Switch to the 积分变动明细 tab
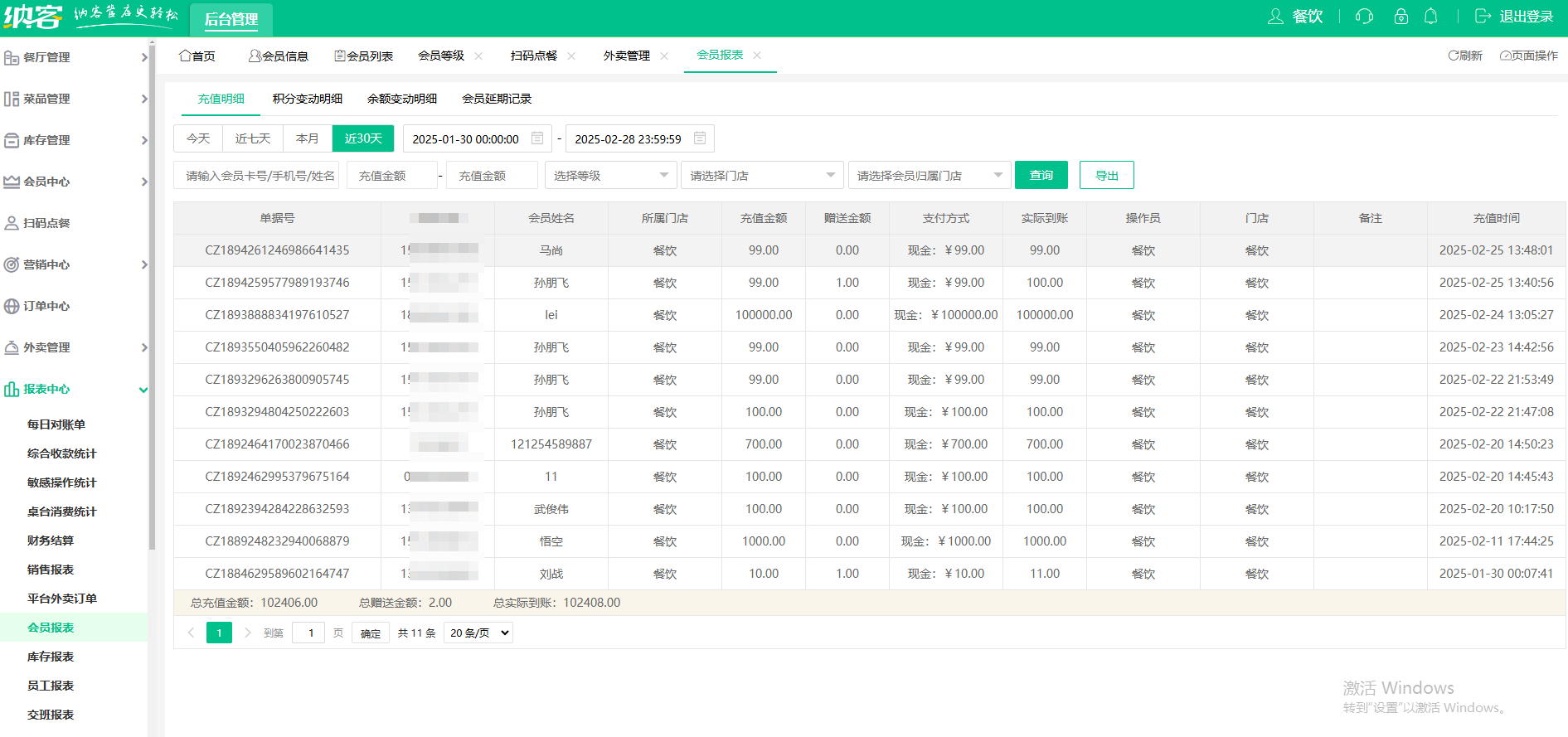The image size is (1568, 737). click(308, 99)
